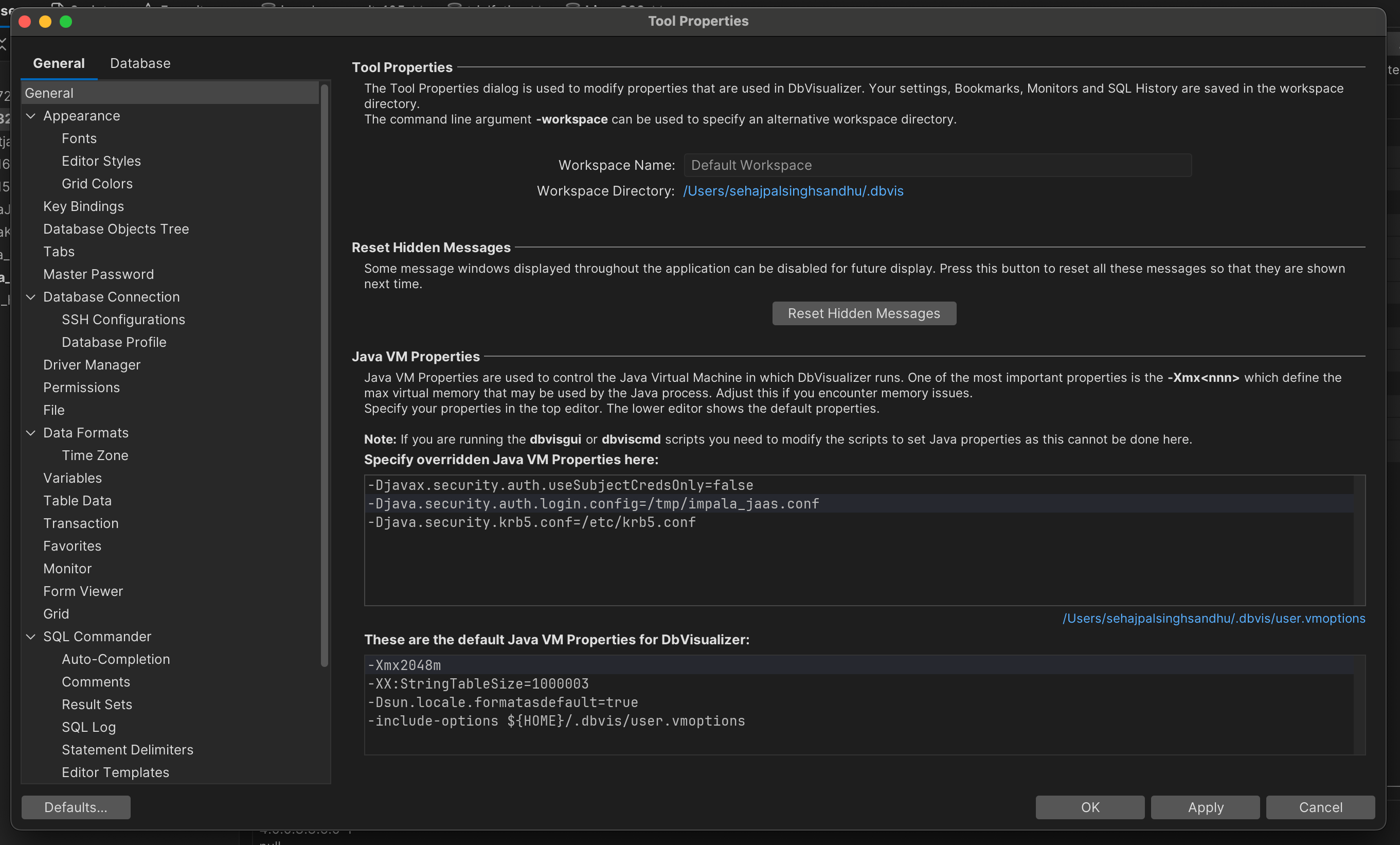Select the Grid settings item
Viewport: 1400px width, 845px height.
[x=56, y=613]
